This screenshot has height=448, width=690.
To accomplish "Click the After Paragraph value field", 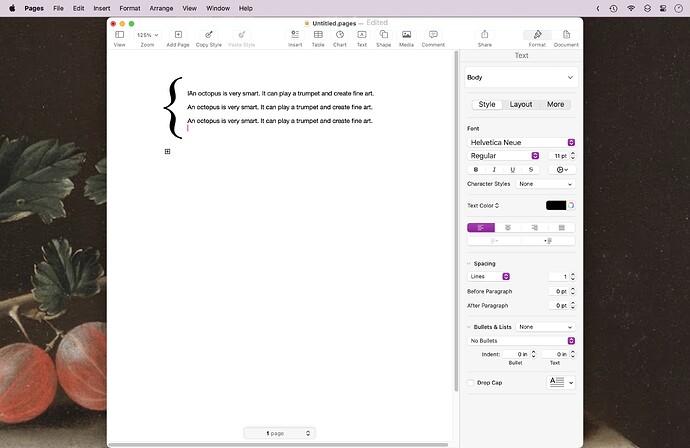I will coord(559,305).
